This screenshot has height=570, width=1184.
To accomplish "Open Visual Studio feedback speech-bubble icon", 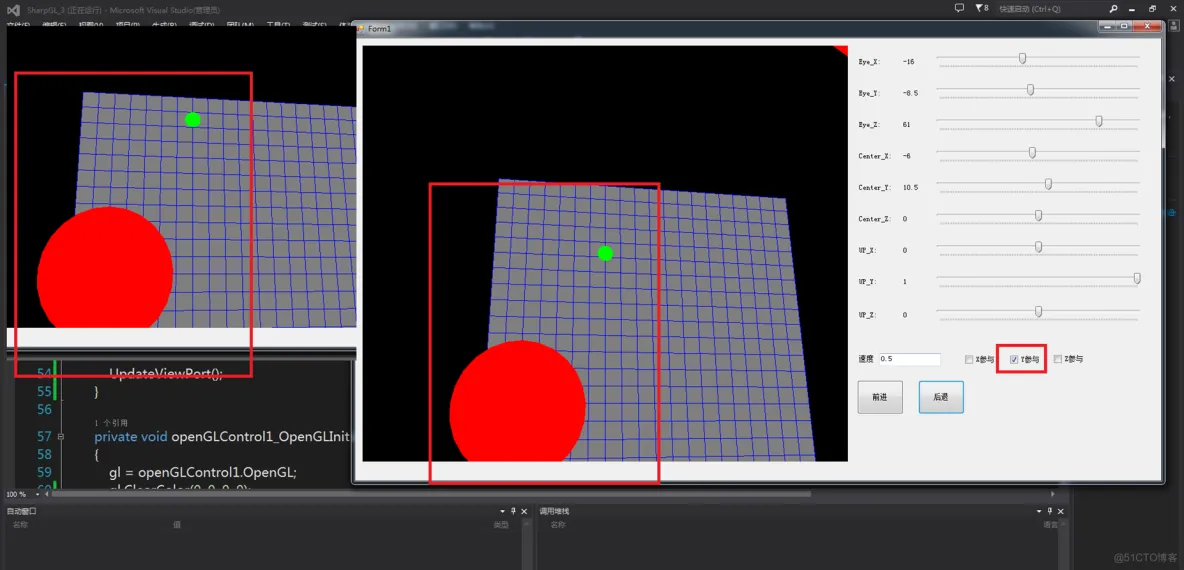I will (x=959, y=8).
